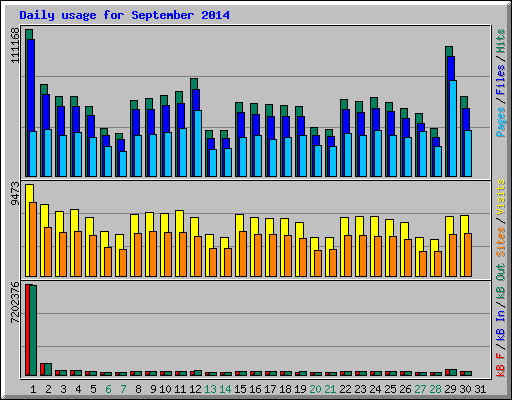Viewport: 512px width, 400px height.
Task: Click the day 1 orange sites bar
Action: (x=33, y=239)
